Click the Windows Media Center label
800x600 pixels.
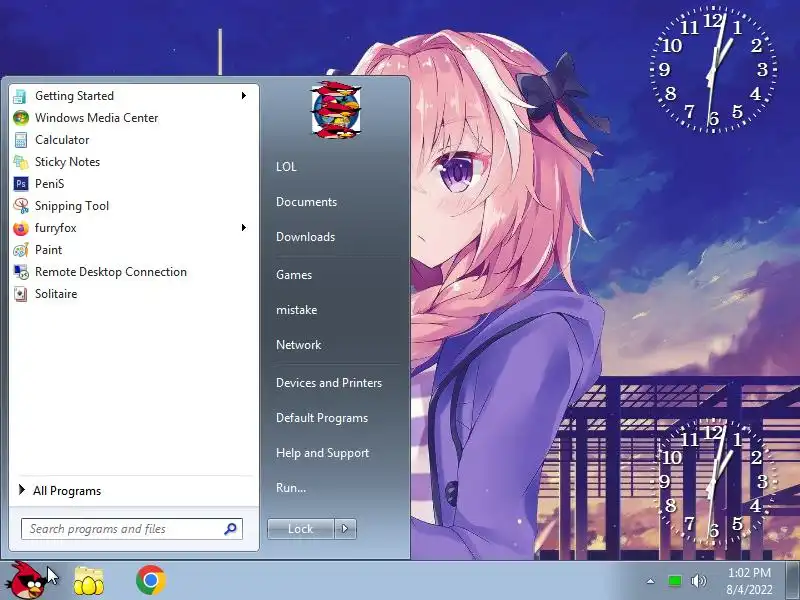96,118
